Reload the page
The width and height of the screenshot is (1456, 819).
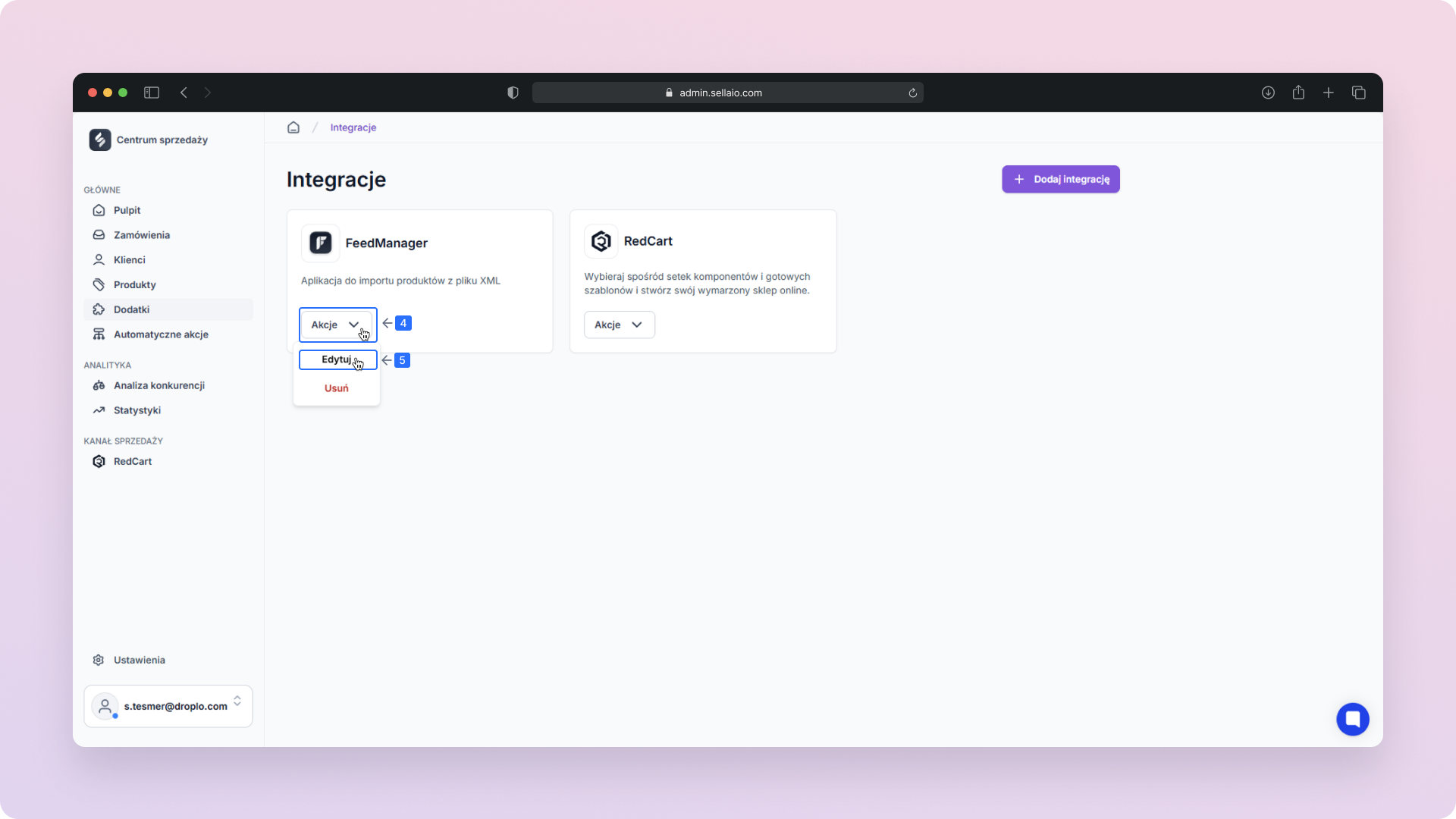pos(913,93)
